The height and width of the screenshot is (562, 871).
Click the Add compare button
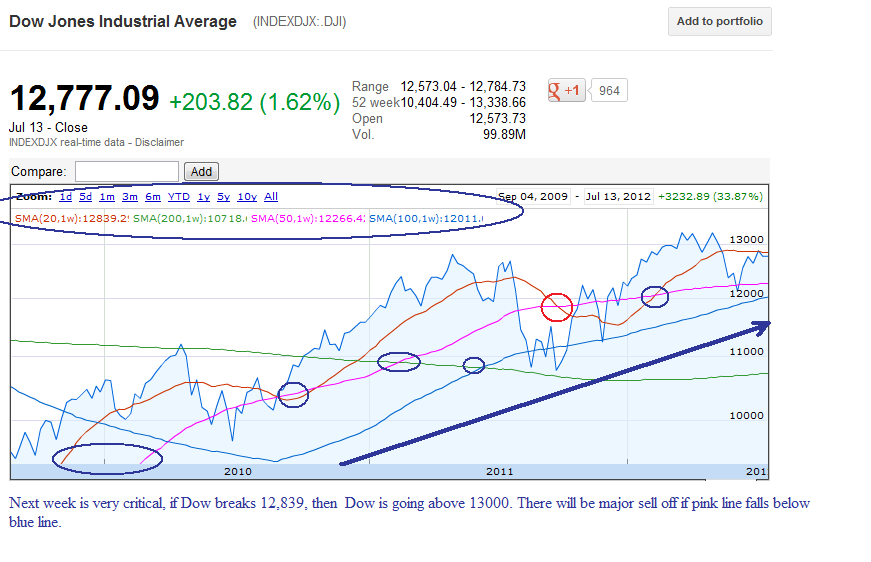coord(201,172)
